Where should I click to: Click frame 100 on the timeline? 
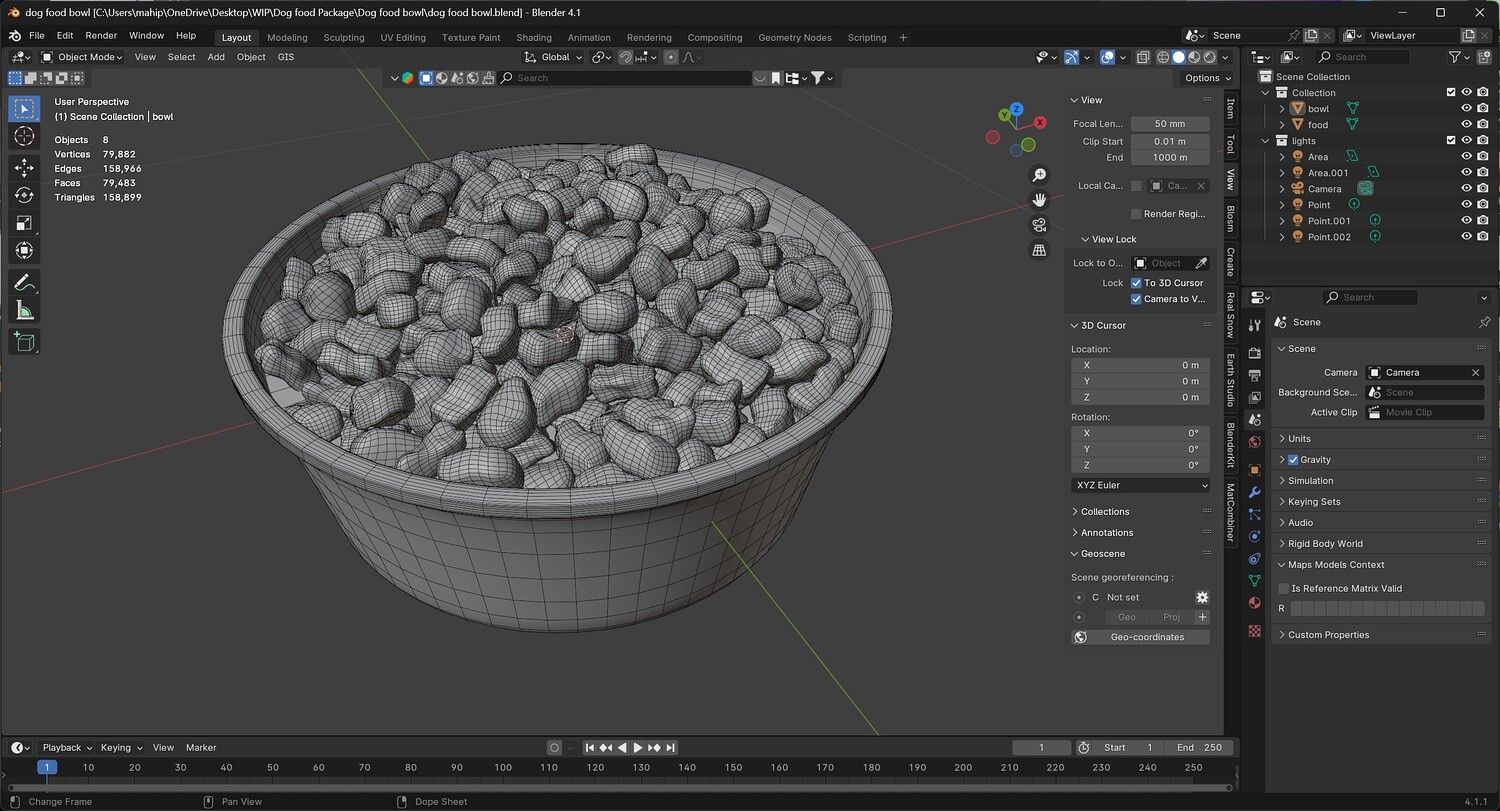[x=503, y=768]
